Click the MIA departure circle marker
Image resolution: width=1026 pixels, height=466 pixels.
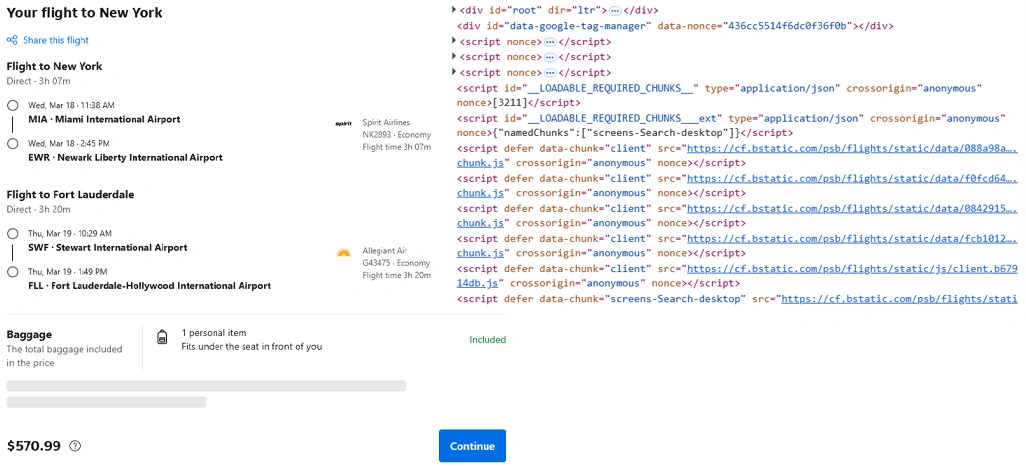(x=12, y=106)
